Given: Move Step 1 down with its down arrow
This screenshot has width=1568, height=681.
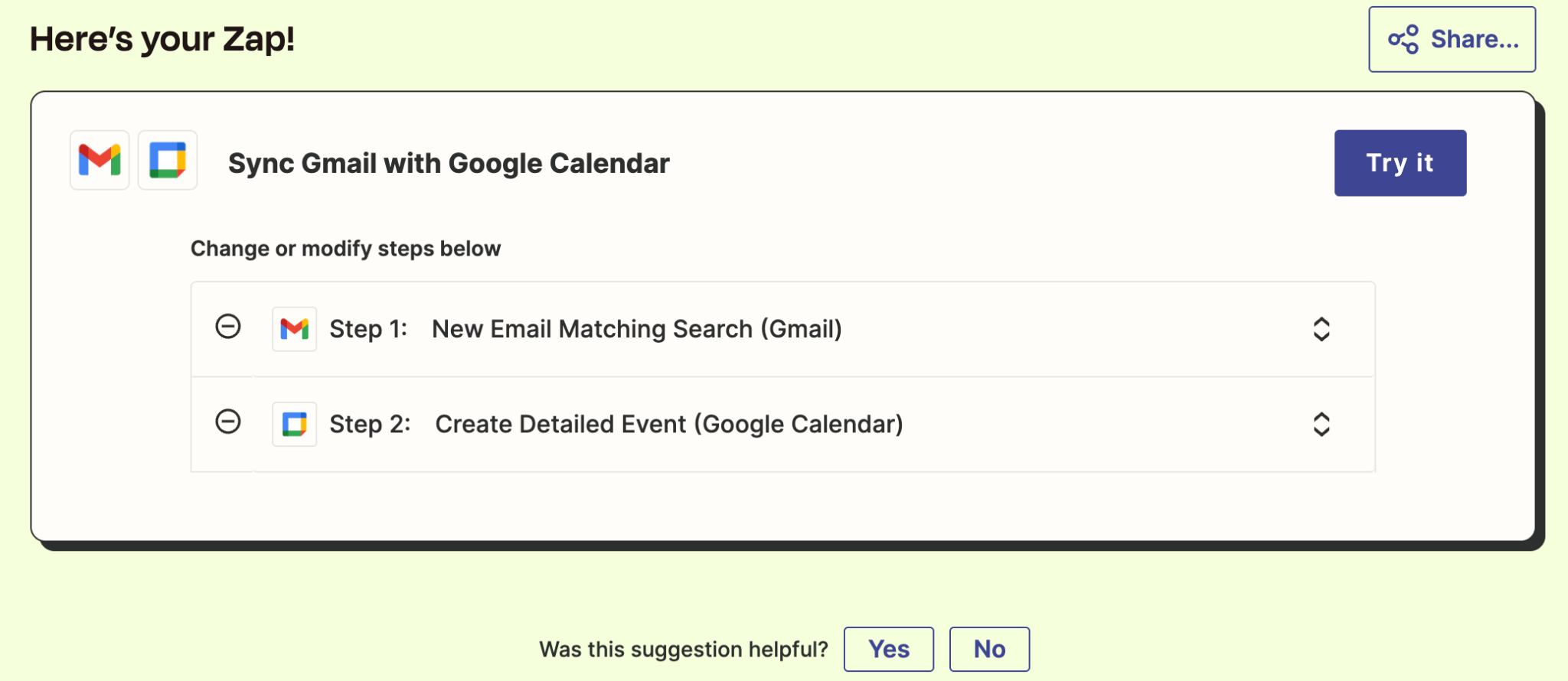Looking at the screenshot, I should click(1322, 337).
